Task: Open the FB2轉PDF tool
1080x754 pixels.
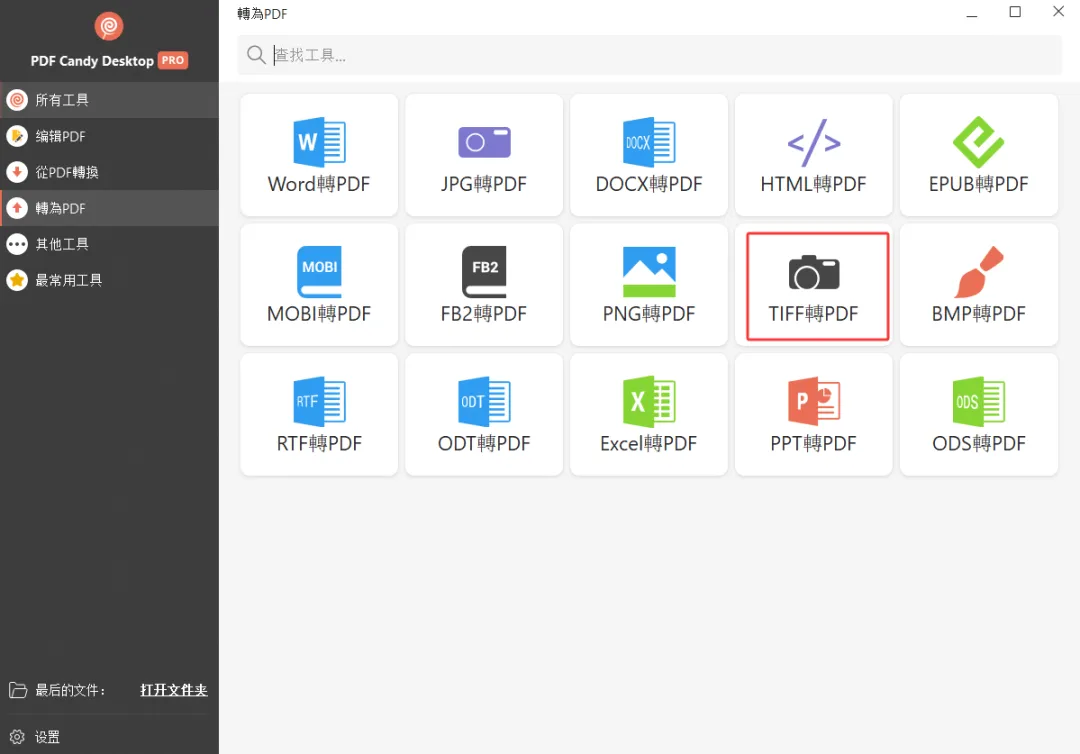Action: (x=484, y=284)
